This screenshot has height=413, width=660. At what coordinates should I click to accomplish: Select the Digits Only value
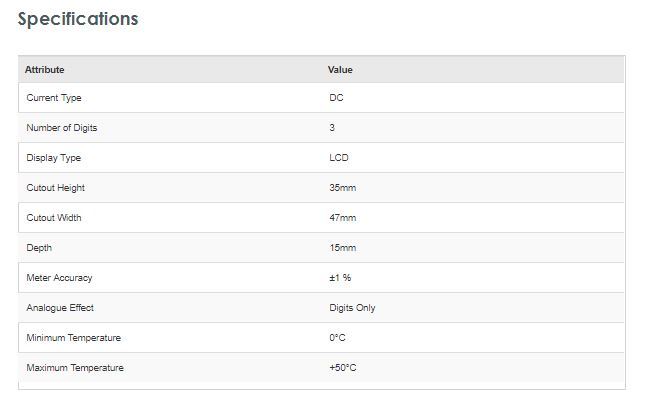(352, 308)
